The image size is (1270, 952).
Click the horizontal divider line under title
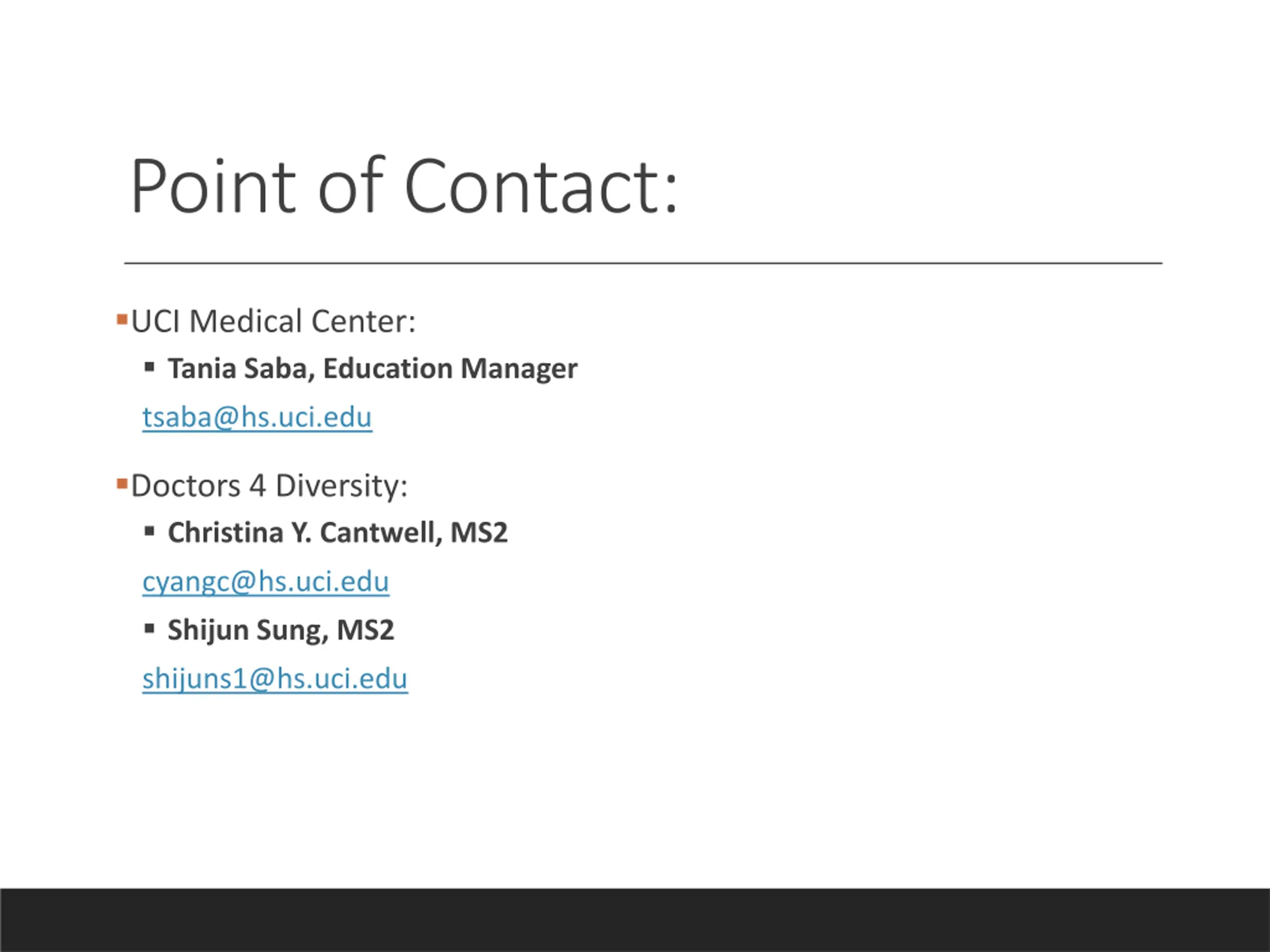coord(643,263)
